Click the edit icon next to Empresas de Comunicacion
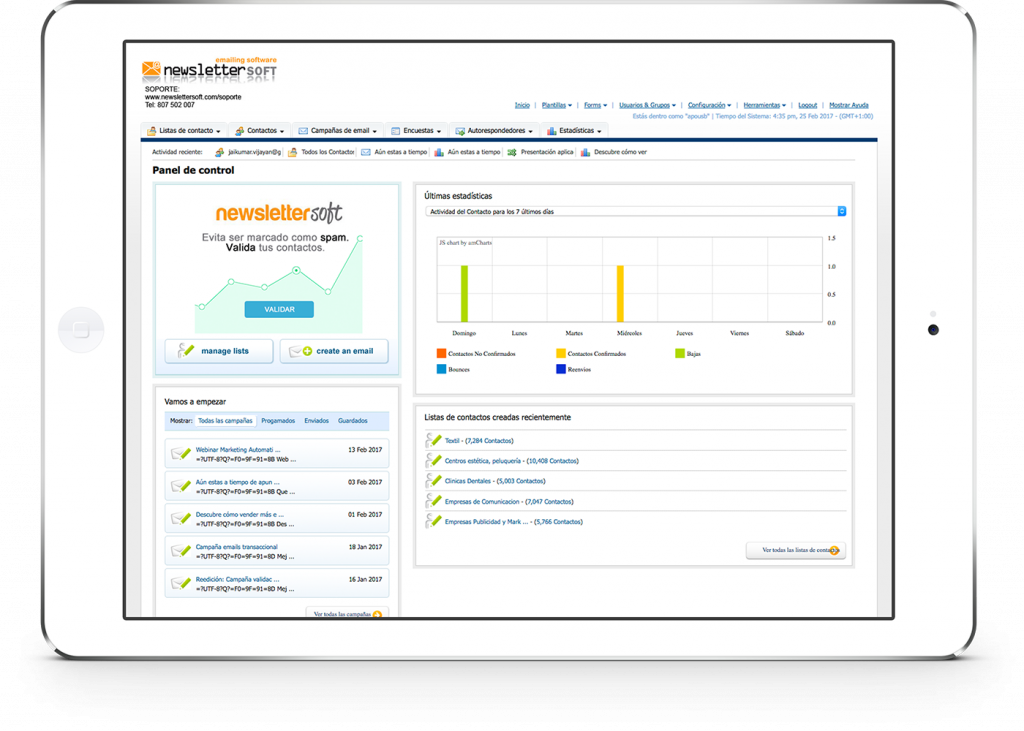 434,501
